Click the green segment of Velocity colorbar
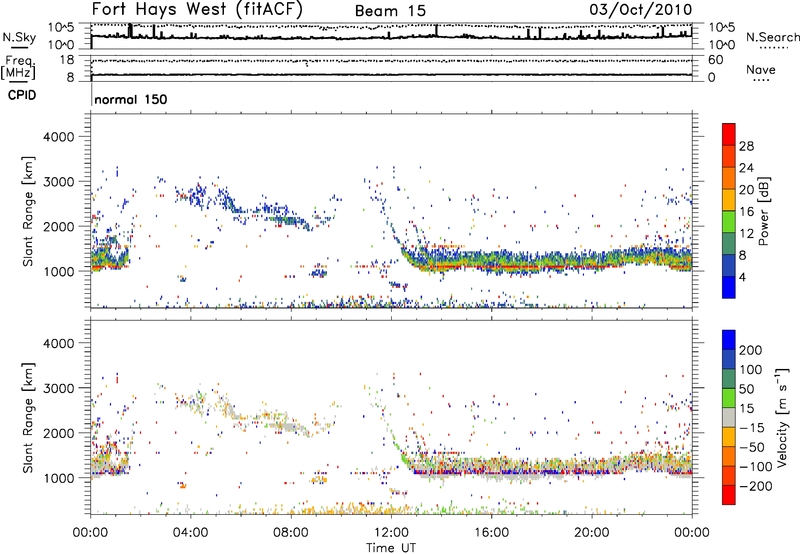 (x=729, y=398)
